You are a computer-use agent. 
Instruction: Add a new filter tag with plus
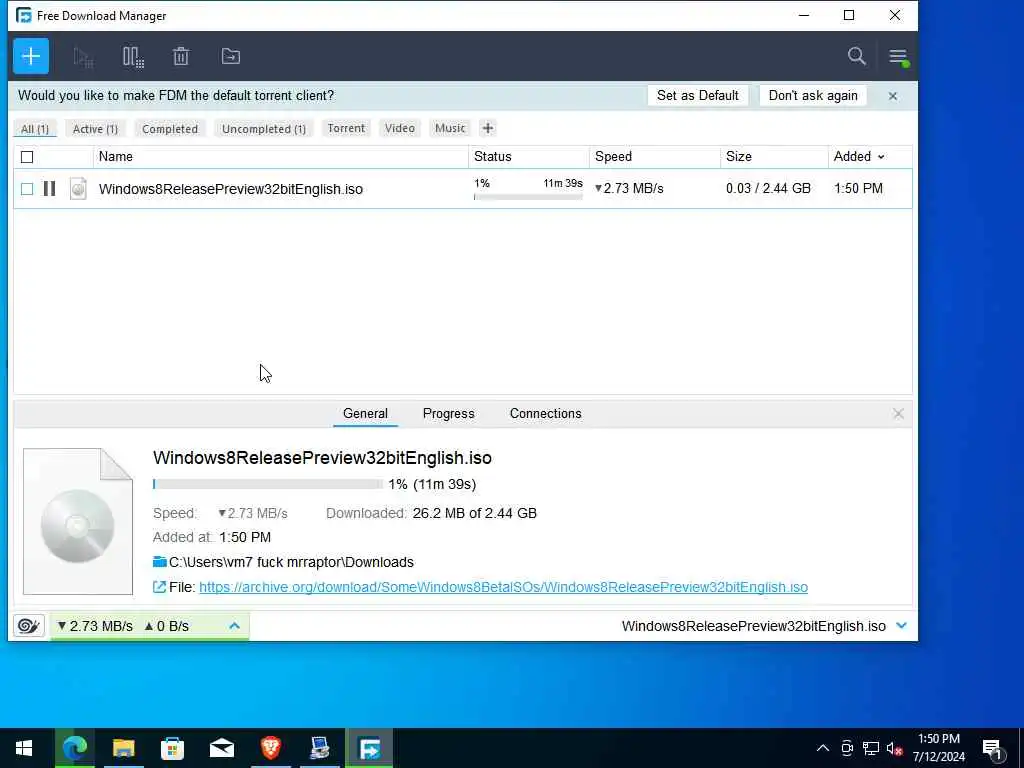[x=488, y=128]
